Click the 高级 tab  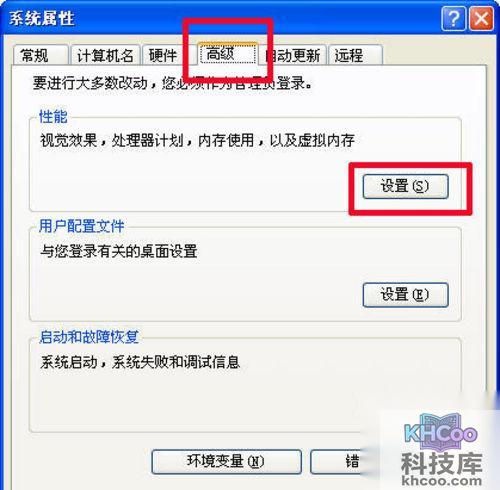click(228, 53)
